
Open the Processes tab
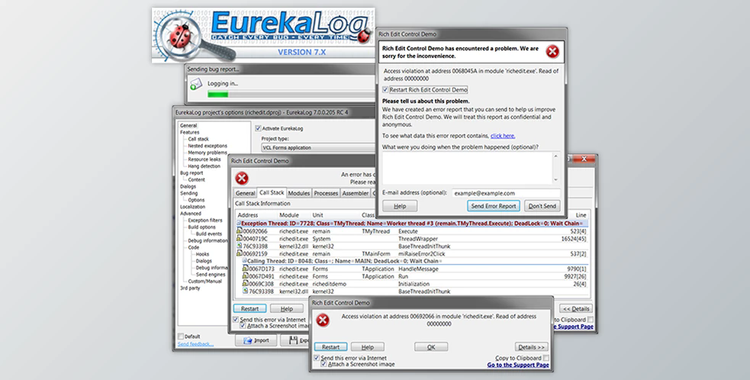click(326, 193)
